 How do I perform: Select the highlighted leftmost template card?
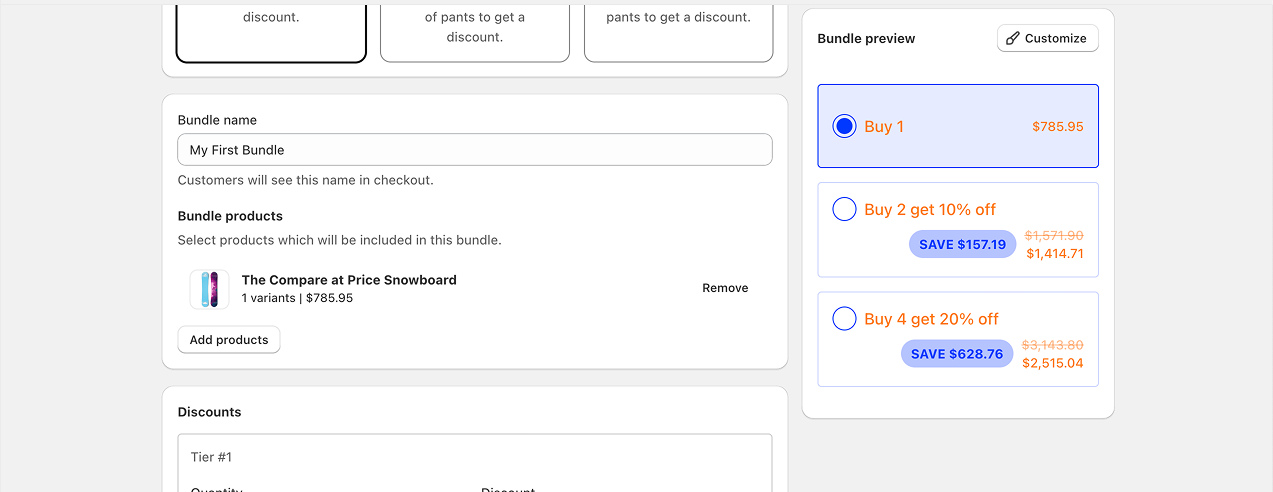[x=271, y=30]
